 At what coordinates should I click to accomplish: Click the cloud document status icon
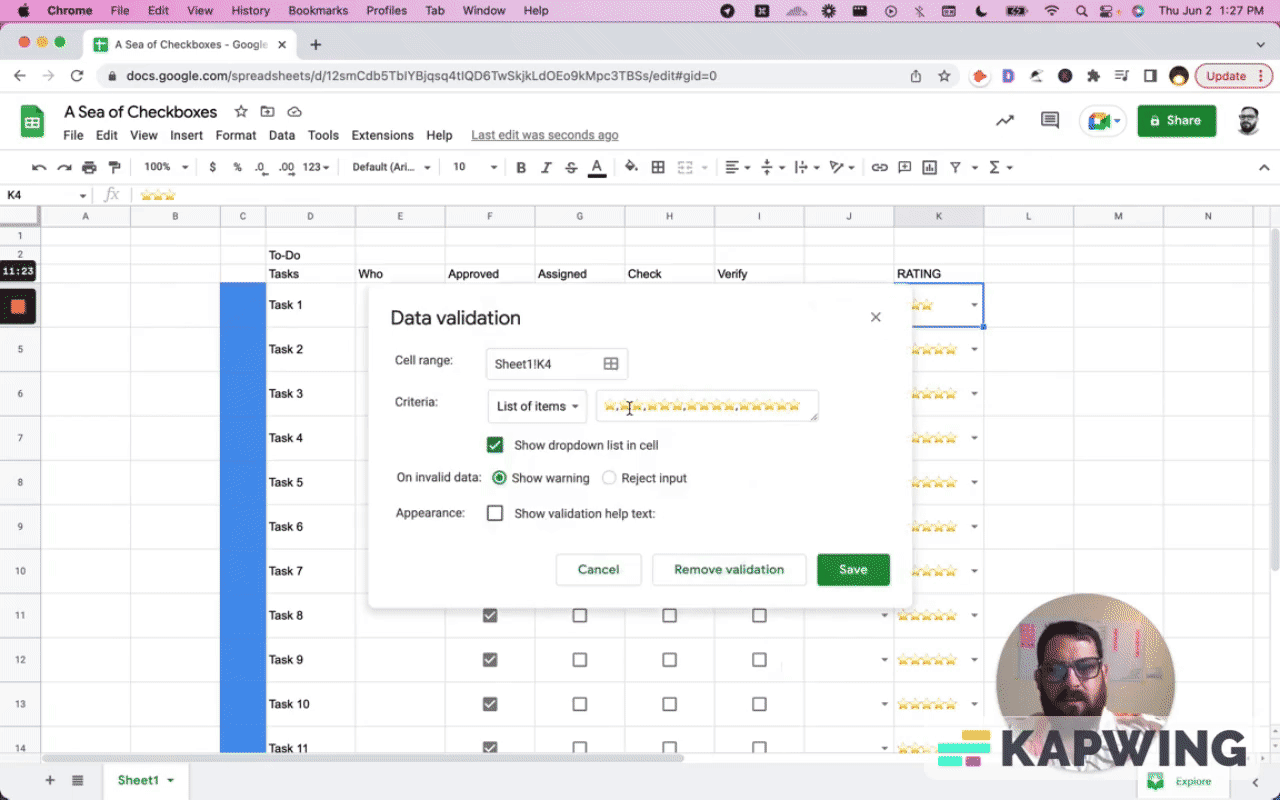click(x=295, y=112)
